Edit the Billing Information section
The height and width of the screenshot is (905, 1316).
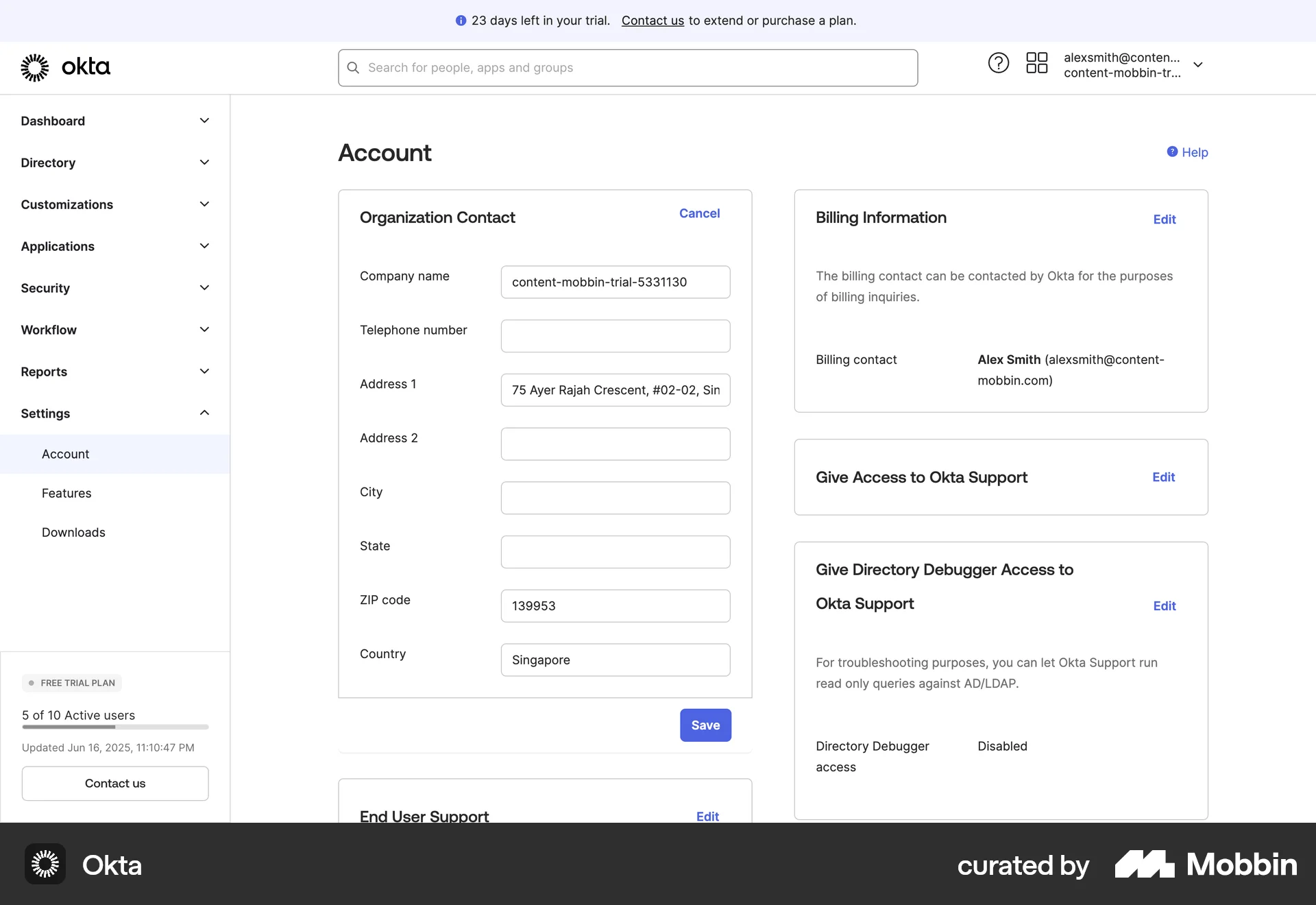pyautogui.click(x=1165, y=219)
